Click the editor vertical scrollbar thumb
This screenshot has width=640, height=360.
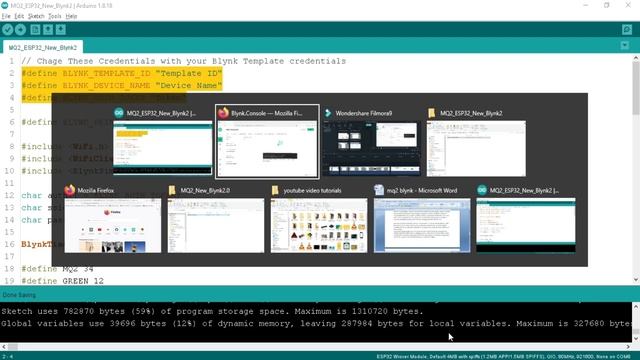636,88
